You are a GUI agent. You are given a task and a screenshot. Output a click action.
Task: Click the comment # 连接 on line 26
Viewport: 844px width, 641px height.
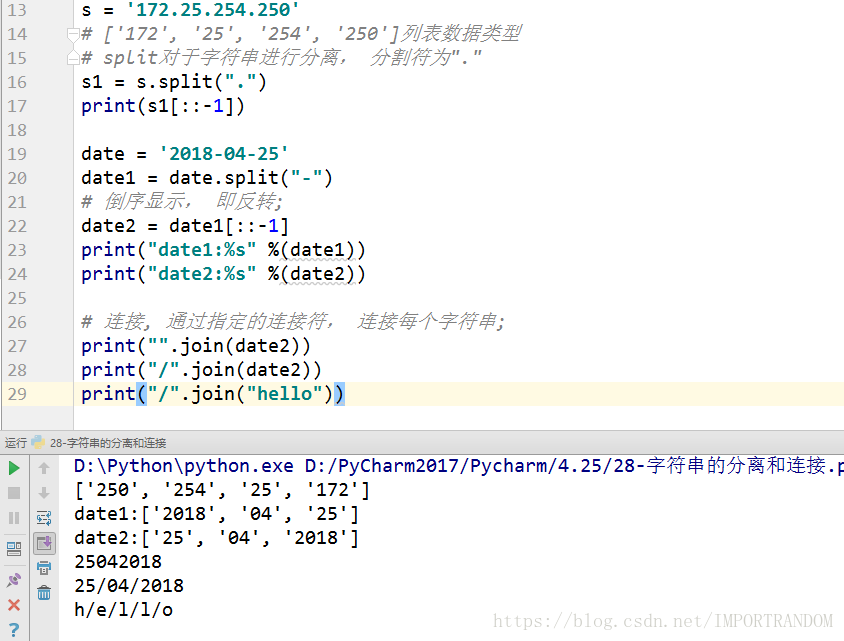click(x=293, y=322)
